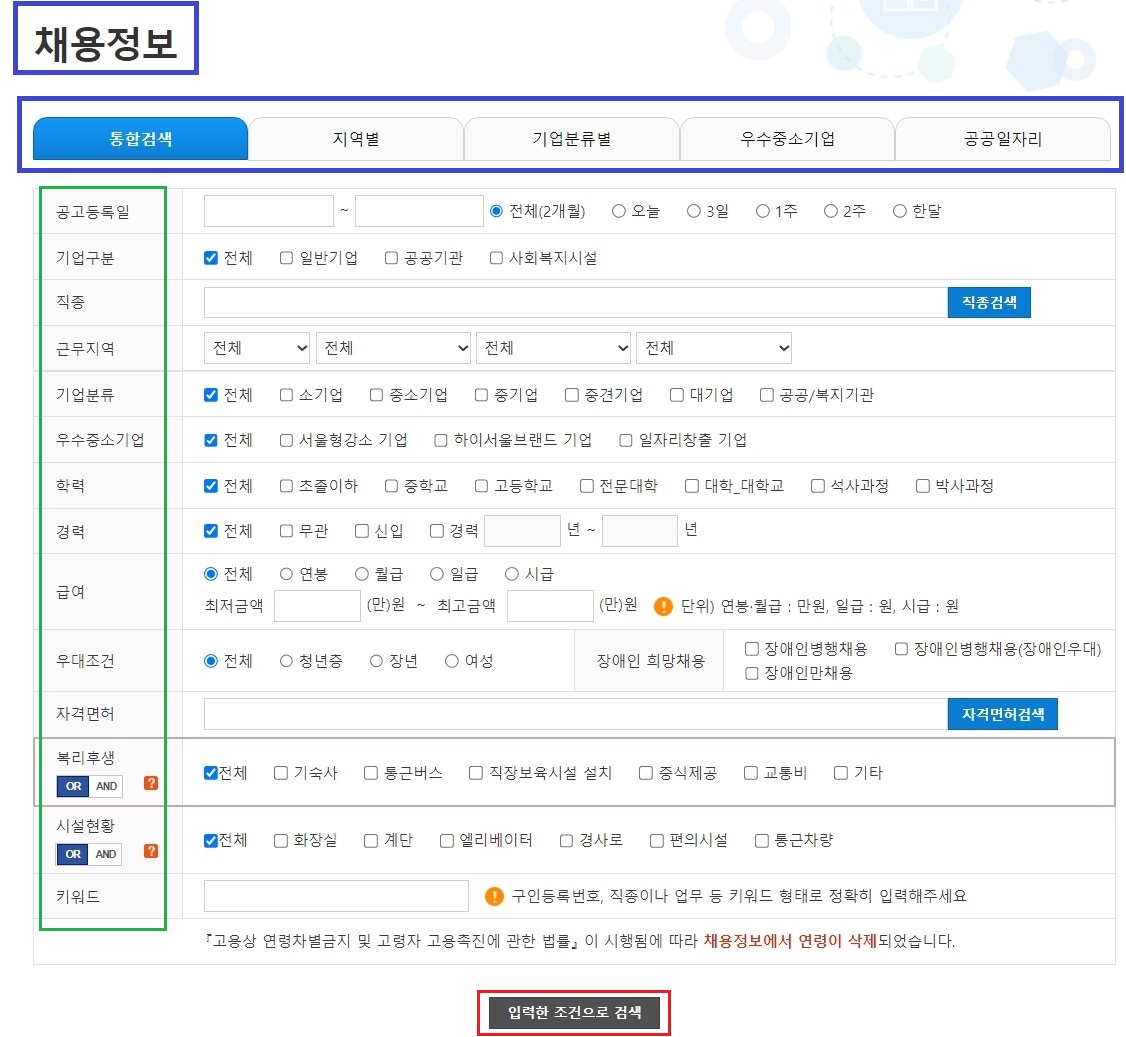Click the 경력 minimum years field
This screenshot has height=1037, width=1126.
(x=522, y=531)
